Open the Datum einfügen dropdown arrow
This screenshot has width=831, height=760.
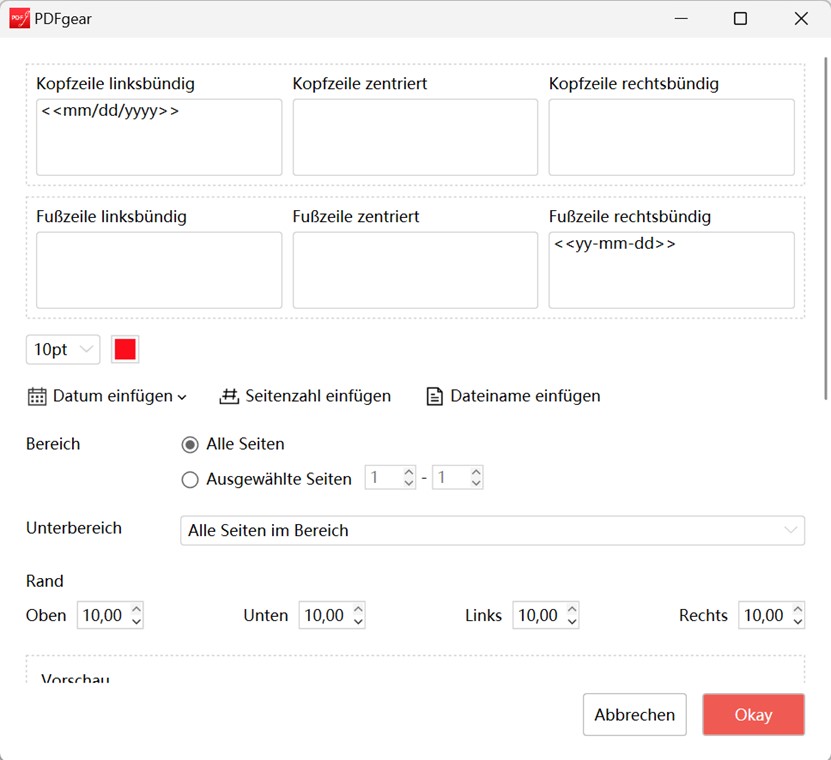click(x=182, y=397)
